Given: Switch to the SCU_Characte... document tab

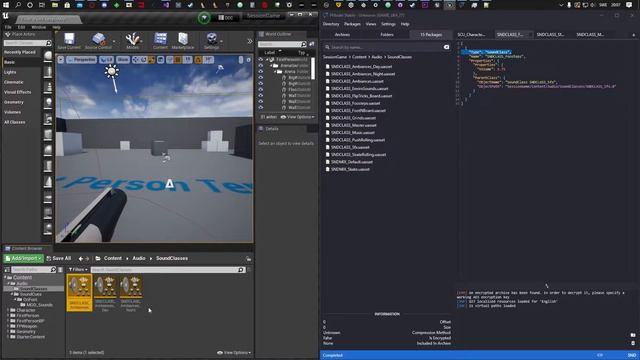Looking at the screenshot, I should click(471, 35).
